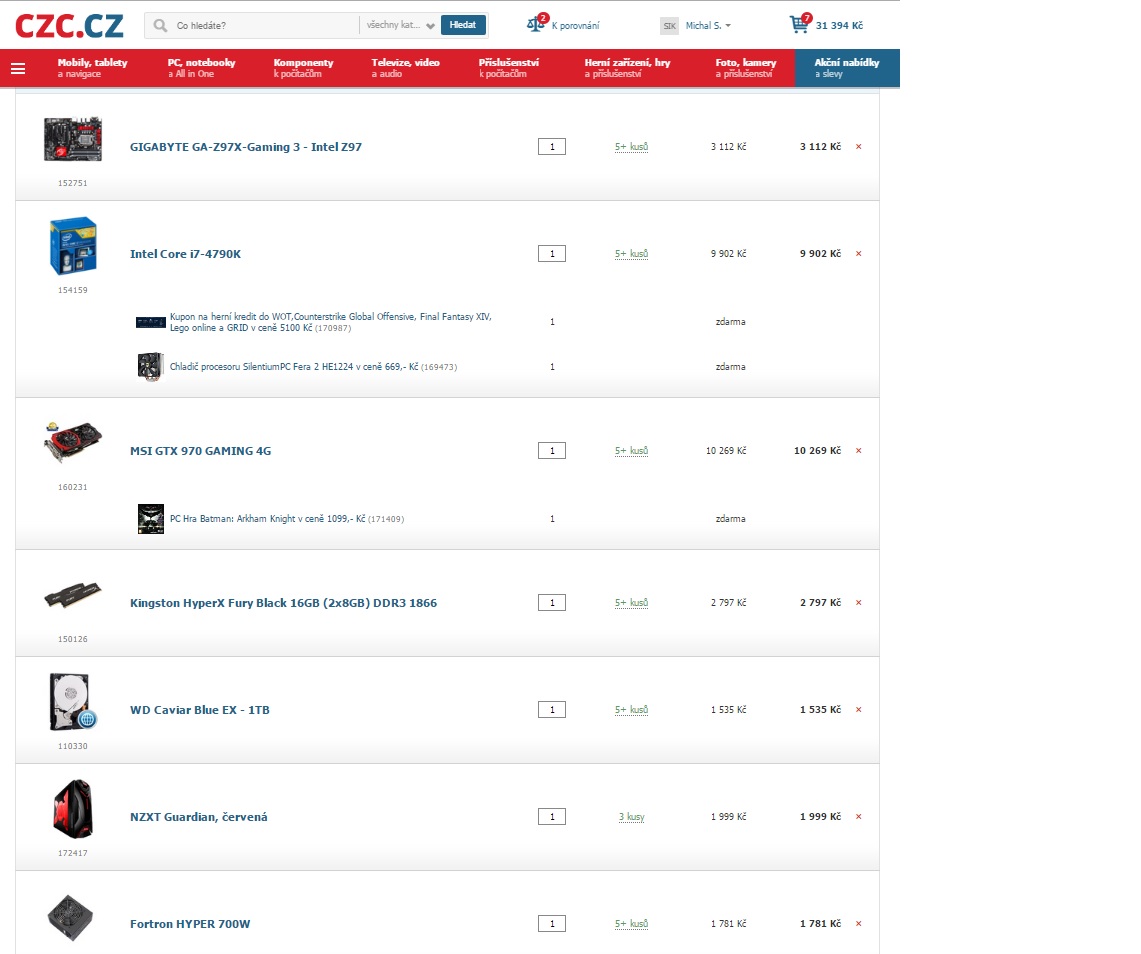Open MSI GTX 970 GAMING 4G link

[x=201, y=451]
